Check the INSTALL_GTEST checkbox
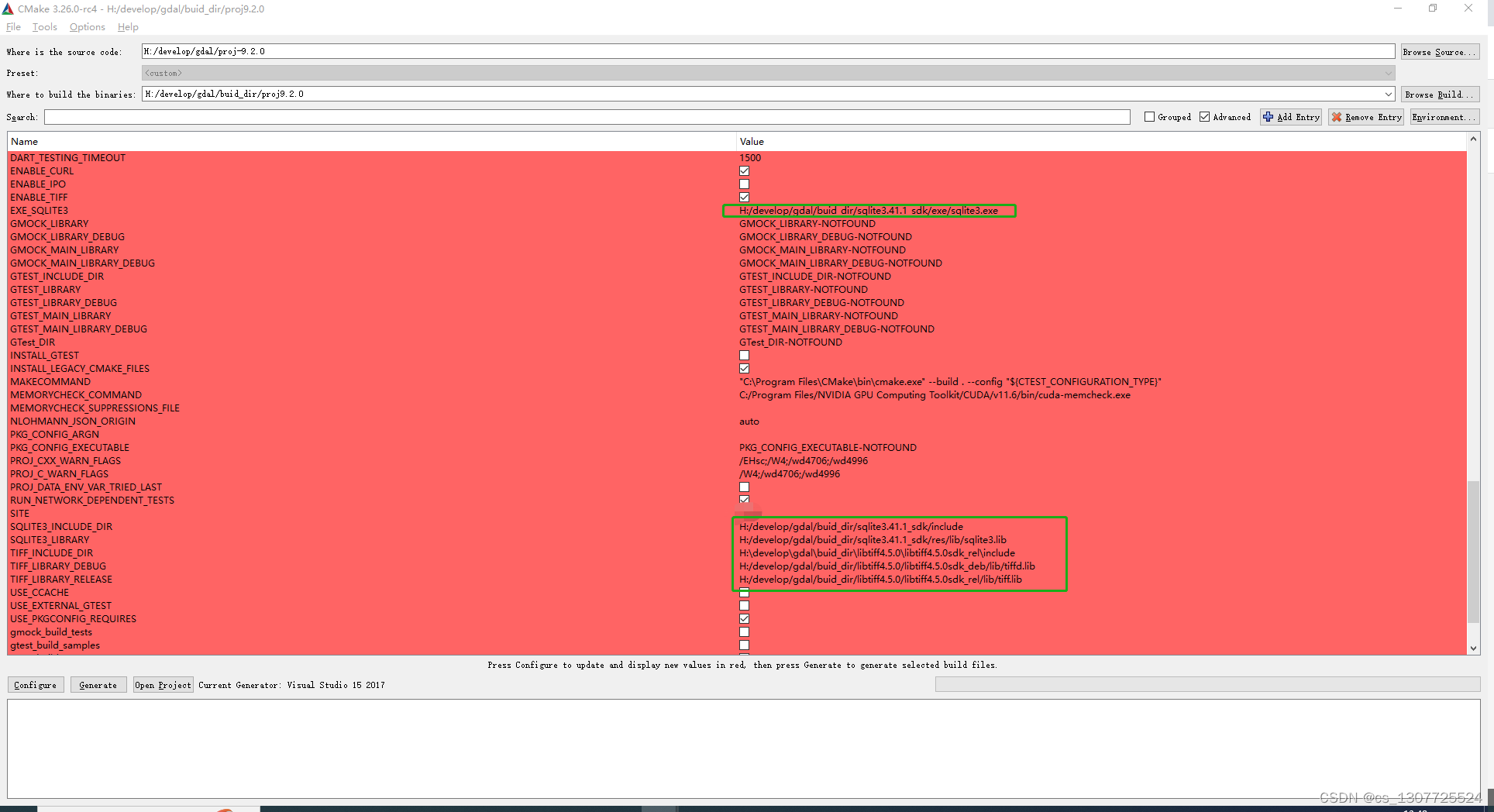Screen dimensions: 1494x812 click(x=744, y=356)
